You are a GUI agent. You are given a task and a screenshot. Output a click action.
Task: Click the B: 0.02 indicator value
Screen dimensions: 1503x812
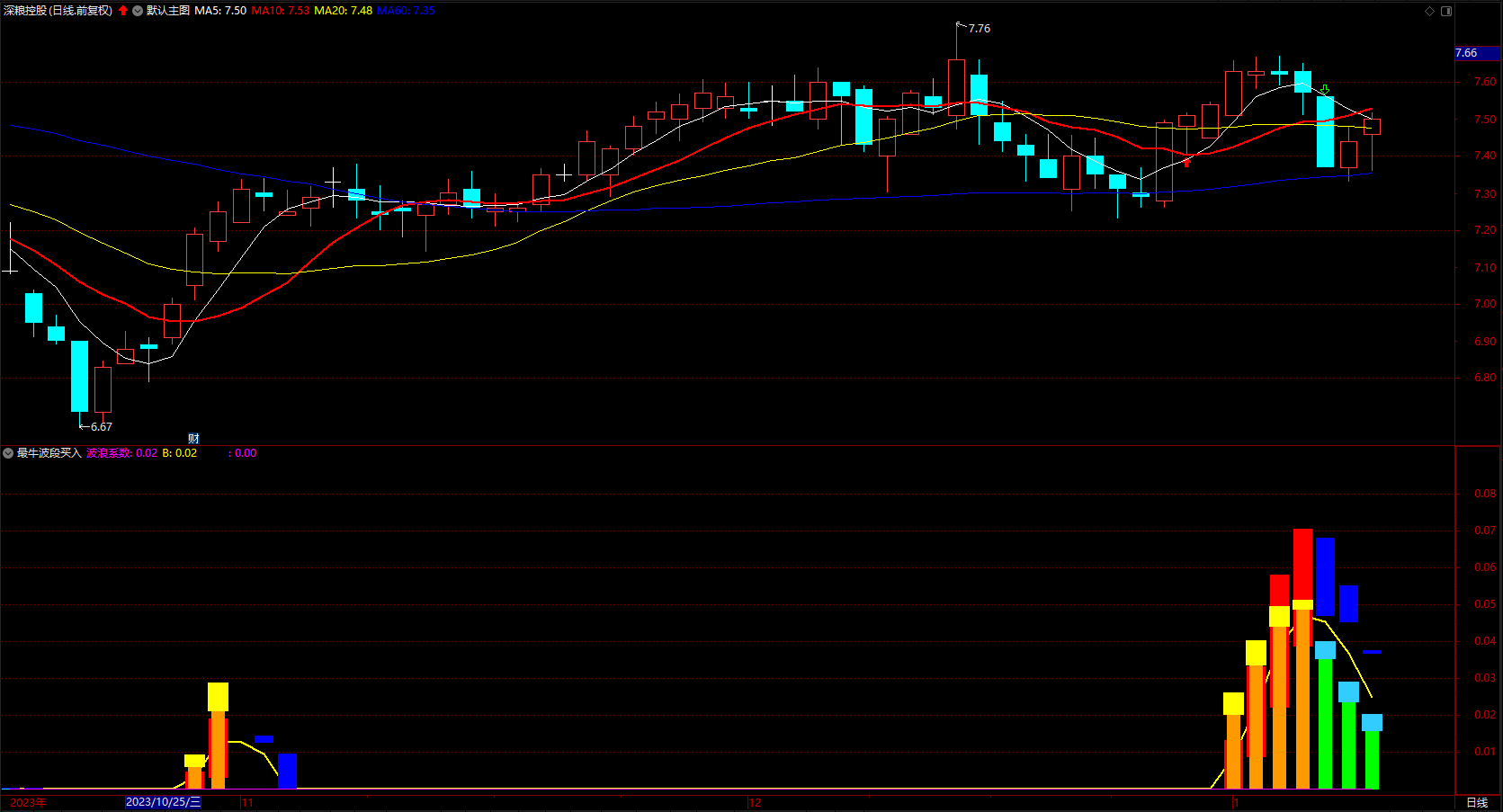coord(180,453)
